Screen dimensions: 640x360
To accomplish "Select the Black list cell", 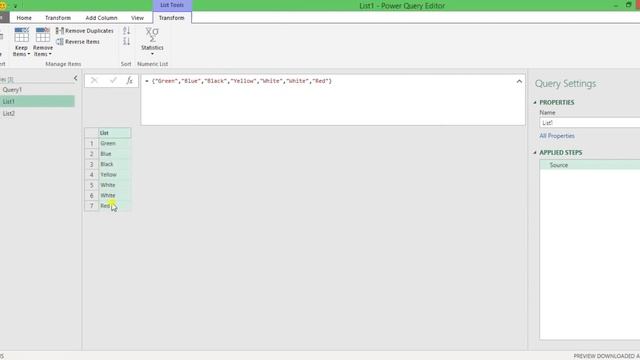I will [115, 164].
